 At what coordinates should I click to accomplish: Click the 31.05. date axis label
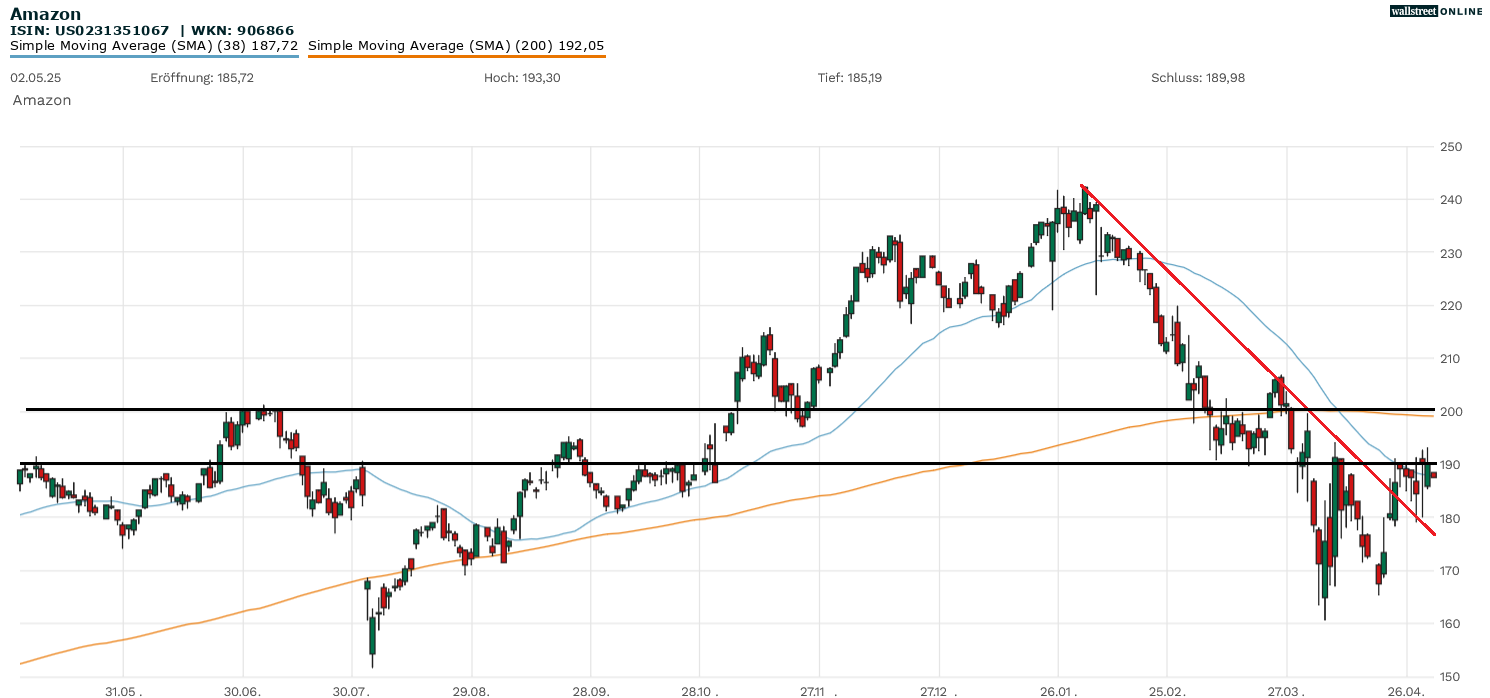coord(124,690)
